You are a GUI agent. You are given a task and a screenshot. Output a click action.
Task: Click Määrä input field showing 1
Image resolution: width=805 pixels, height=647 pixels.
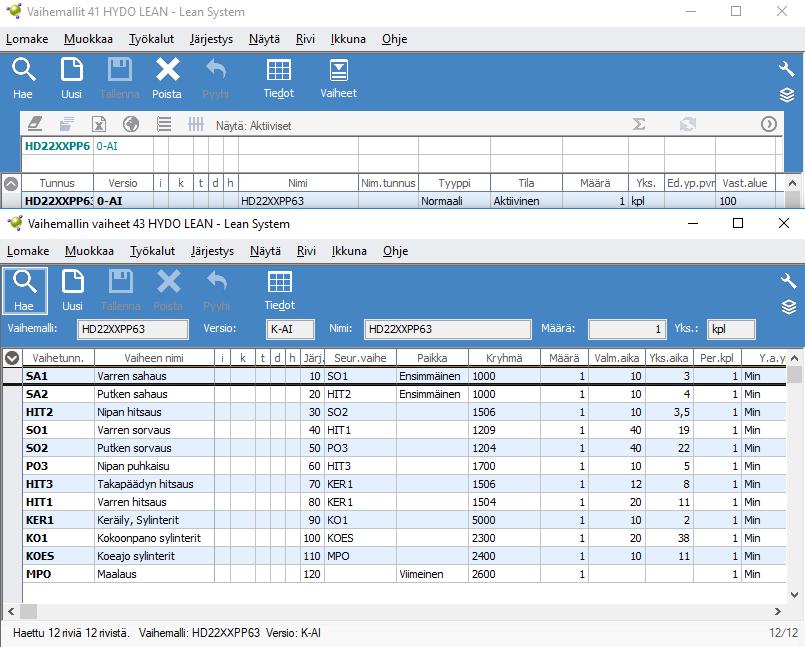tap(627, 329)
